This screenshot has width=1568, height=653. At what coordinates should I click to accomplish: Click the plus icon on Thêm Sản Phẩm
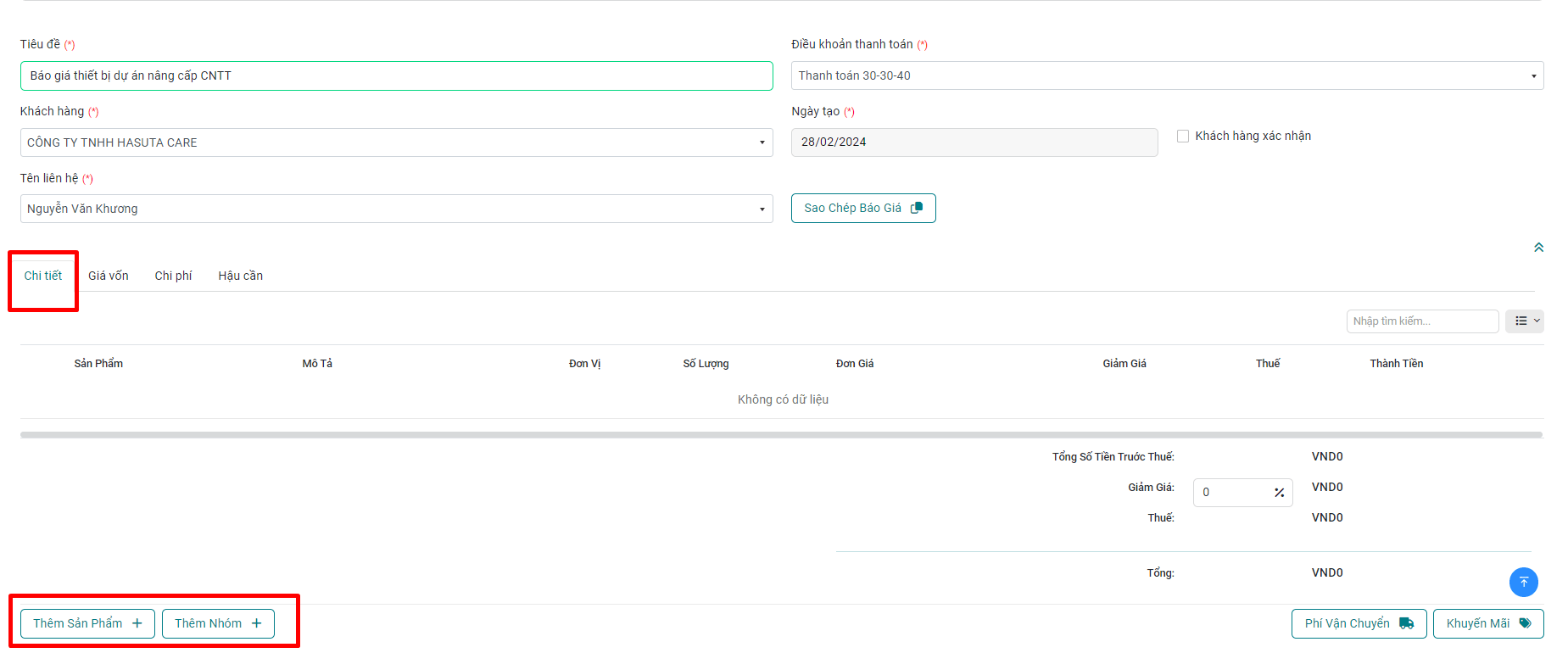pyautogui.click(x=137, y=623)
